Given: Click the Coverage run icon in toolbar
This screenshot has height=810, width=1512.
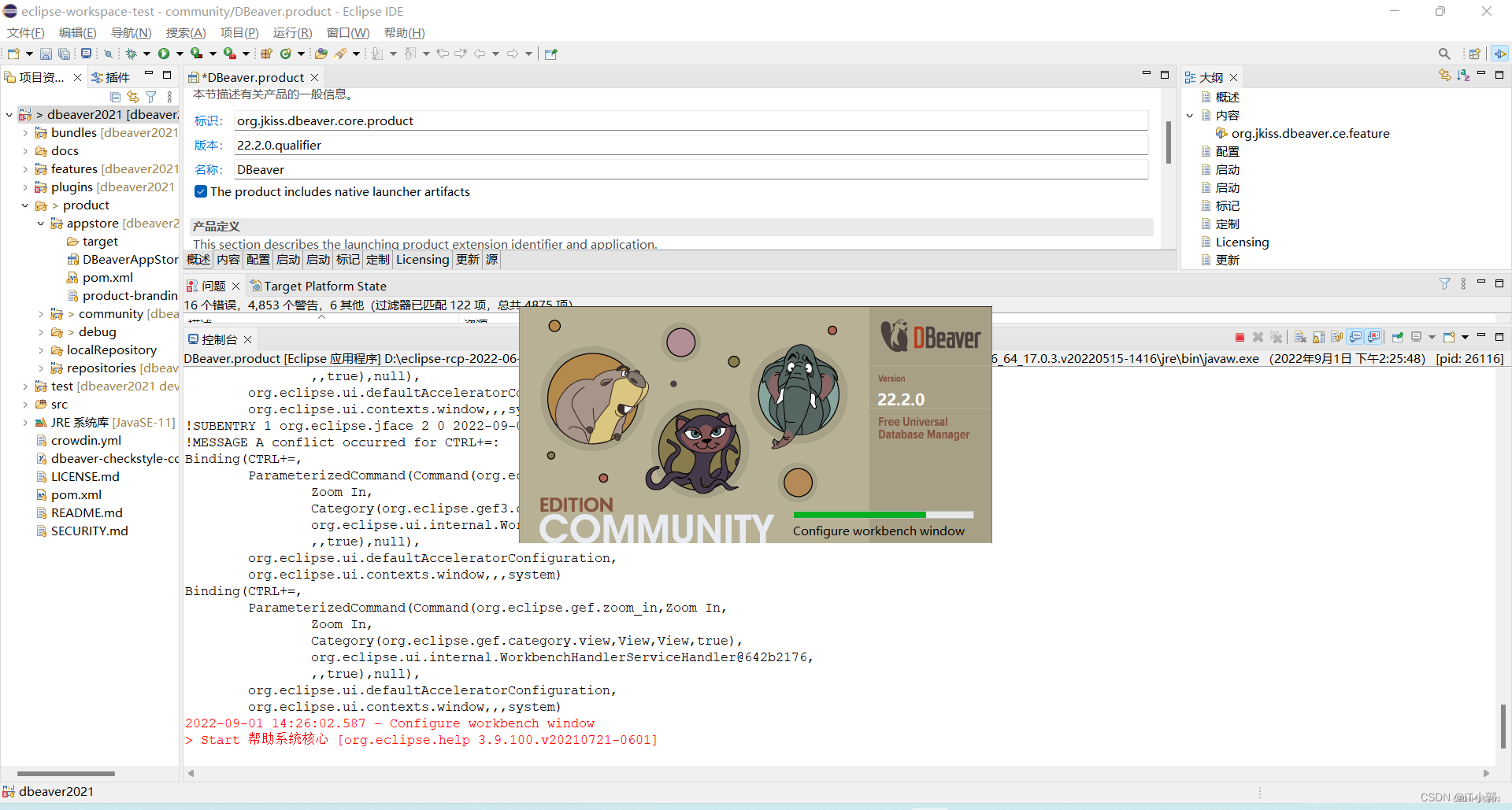Looking at the screenshot, I should tap(197, 54).
